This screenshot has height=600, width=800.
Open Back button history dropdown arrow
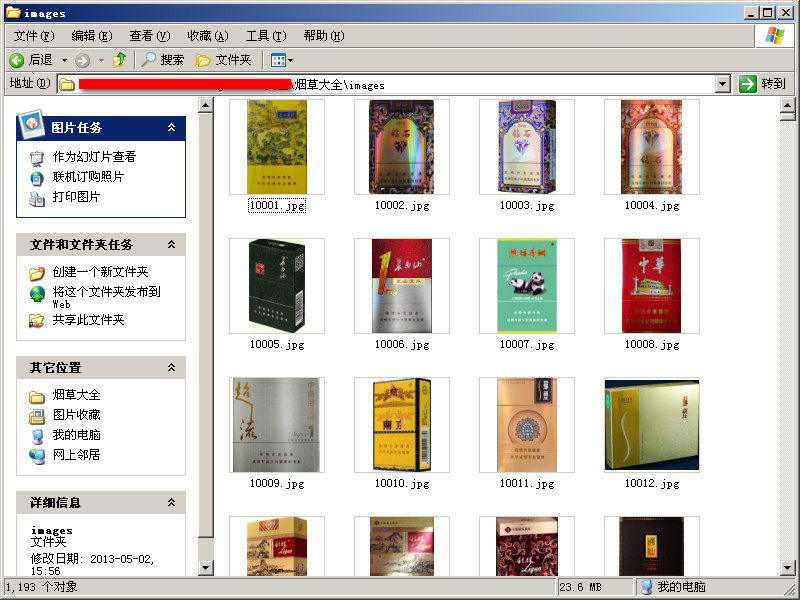(x=64, y=61)
